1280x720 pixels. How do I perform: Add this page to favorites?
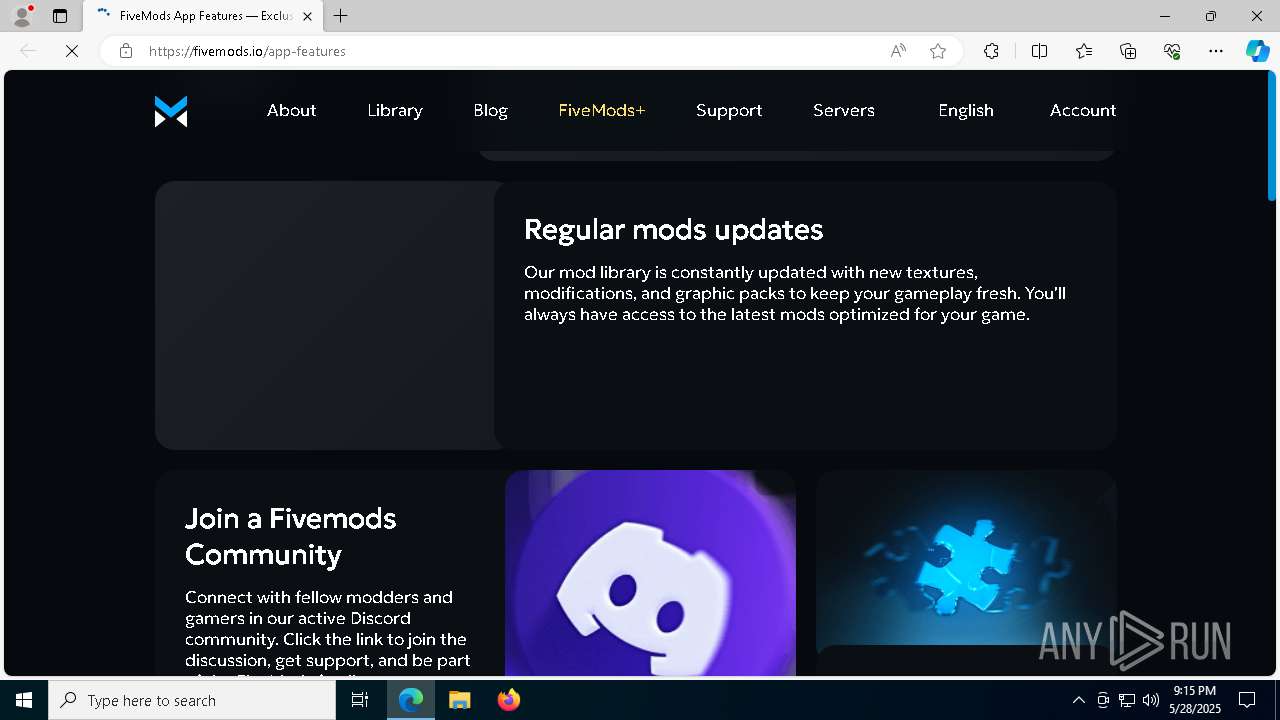pos(938,51)
